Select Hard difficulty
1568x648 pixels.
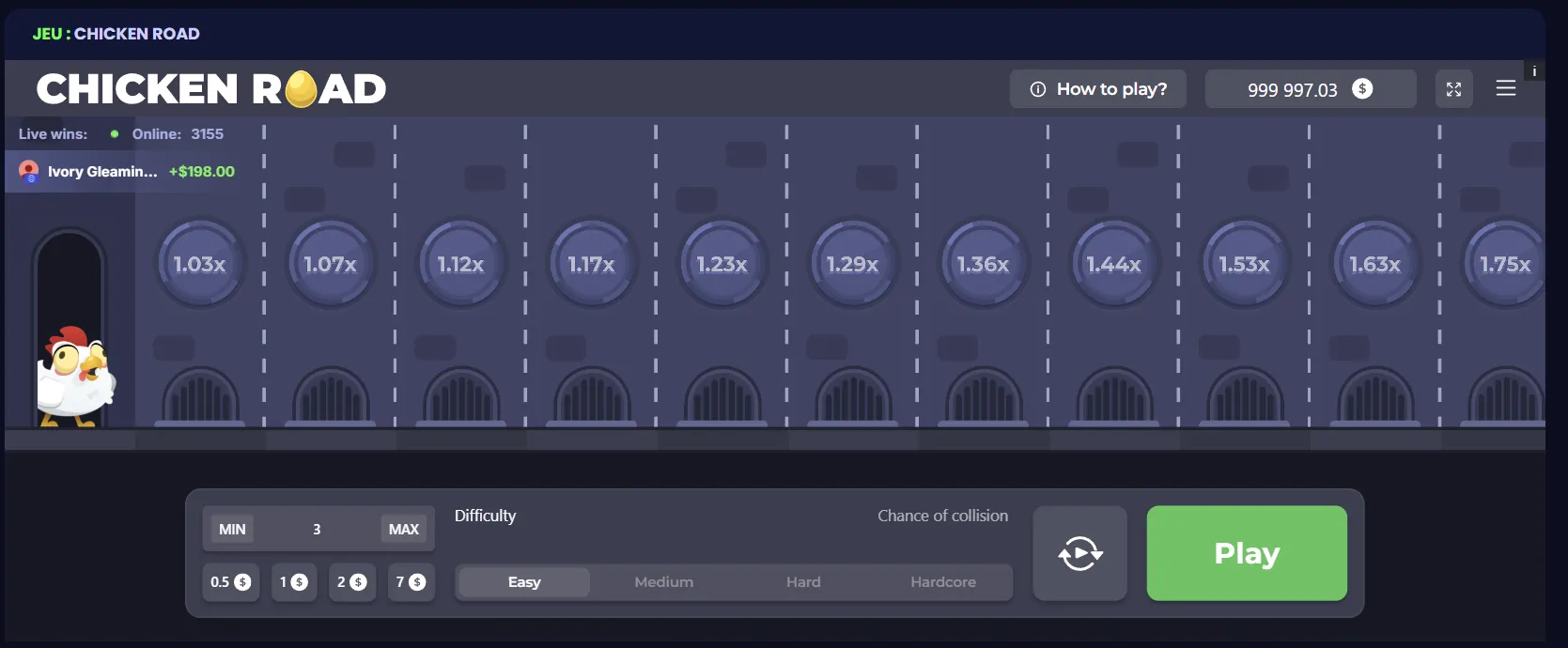click(x=803, y=582)
